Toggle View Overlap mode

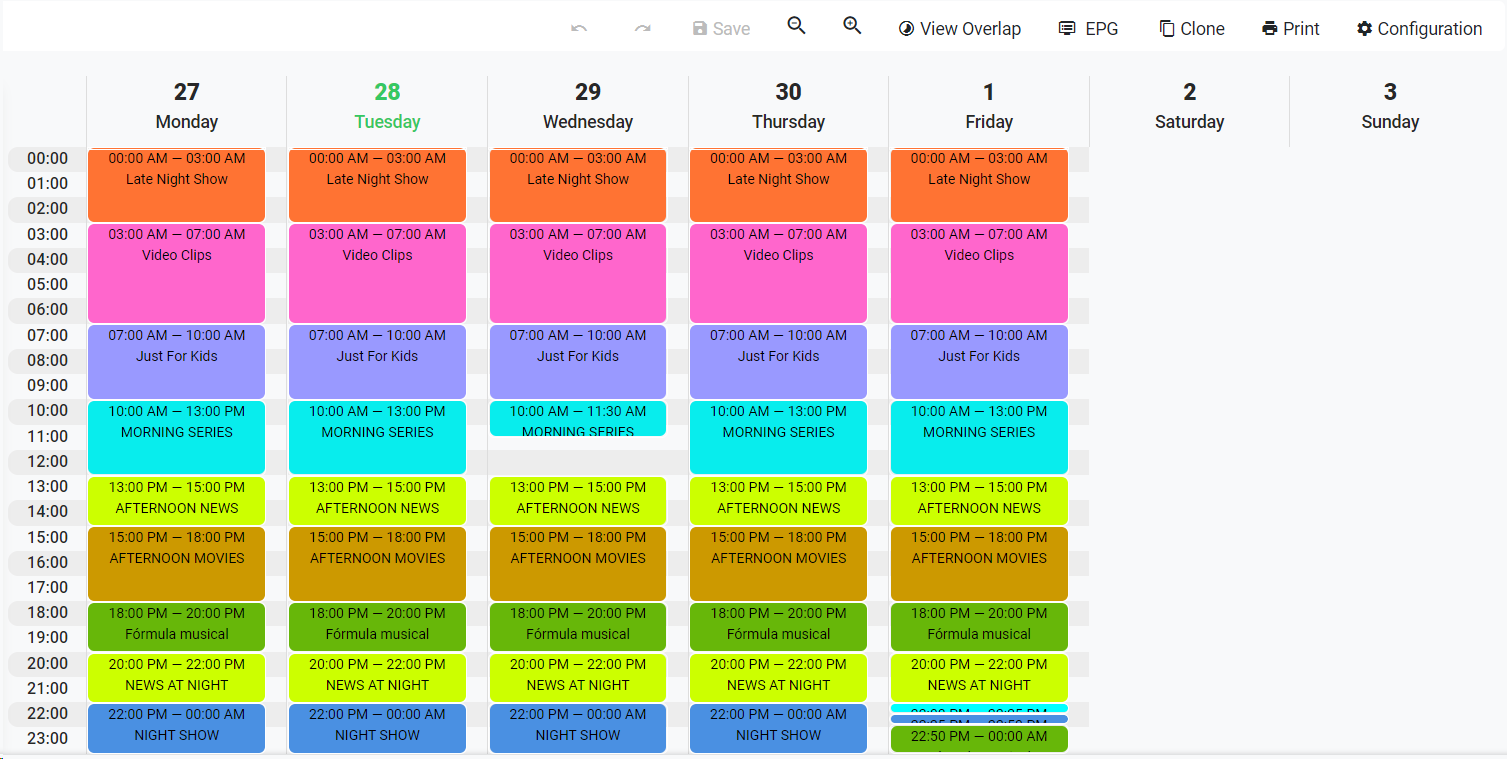point(959,29)
